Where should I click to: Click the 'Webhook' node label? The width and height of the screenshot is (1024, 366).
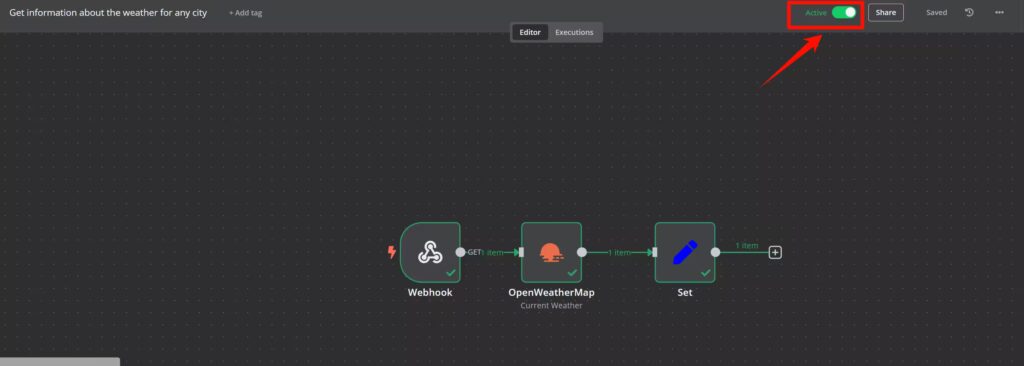pos(430,292)
